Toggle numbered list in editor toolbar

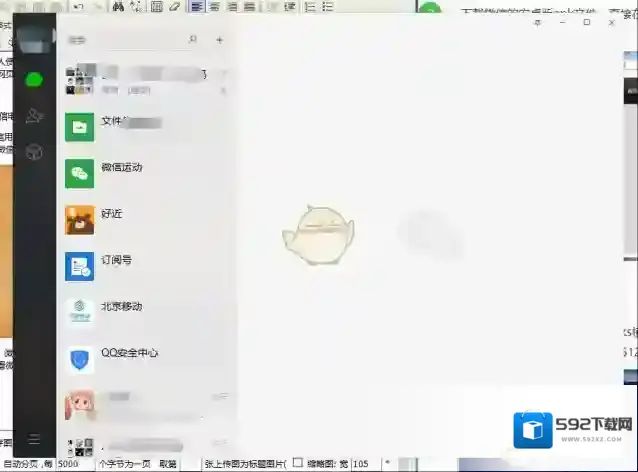click(x=310, y=7)
